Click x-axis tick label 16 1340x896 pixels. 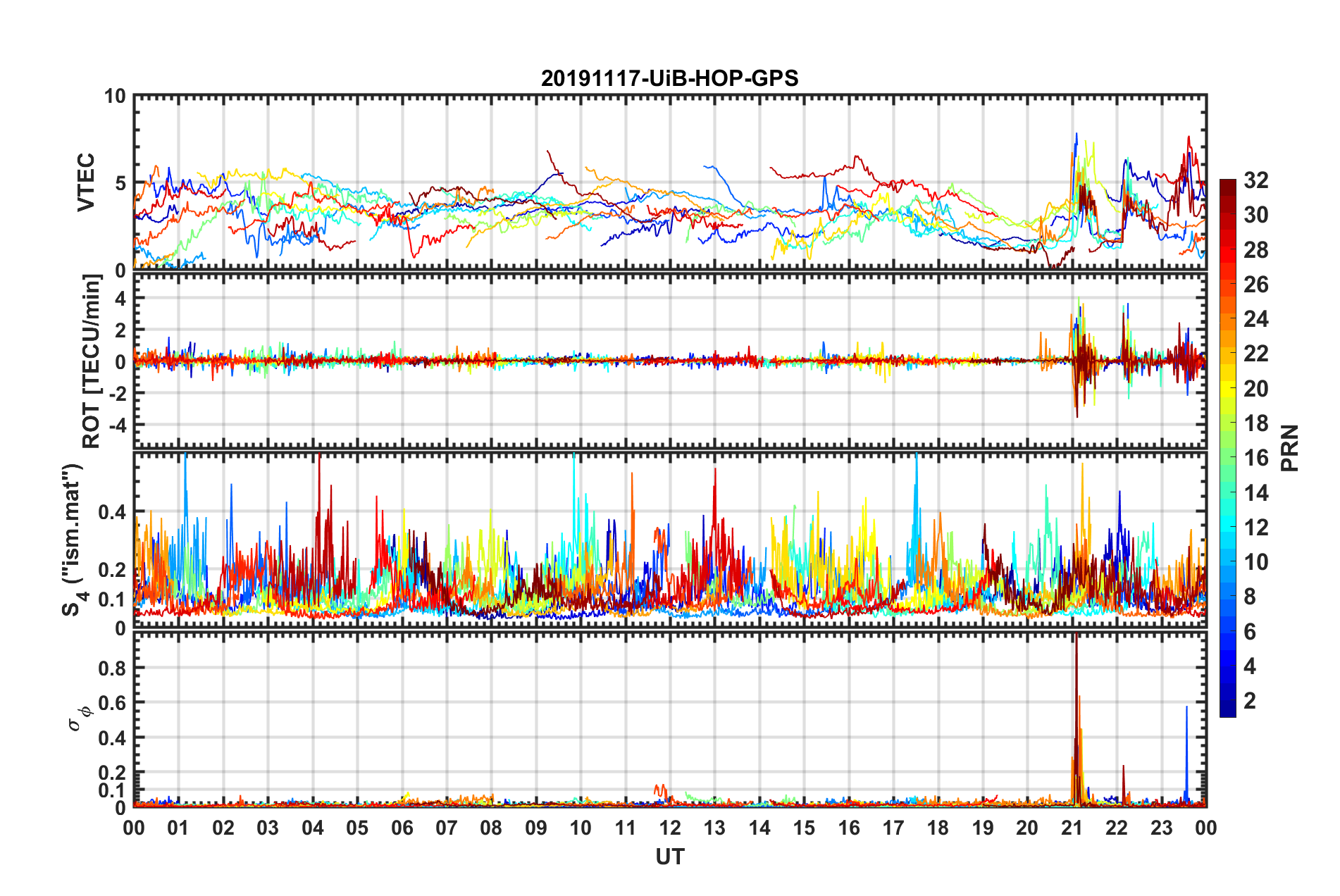(x=849, y=828)
